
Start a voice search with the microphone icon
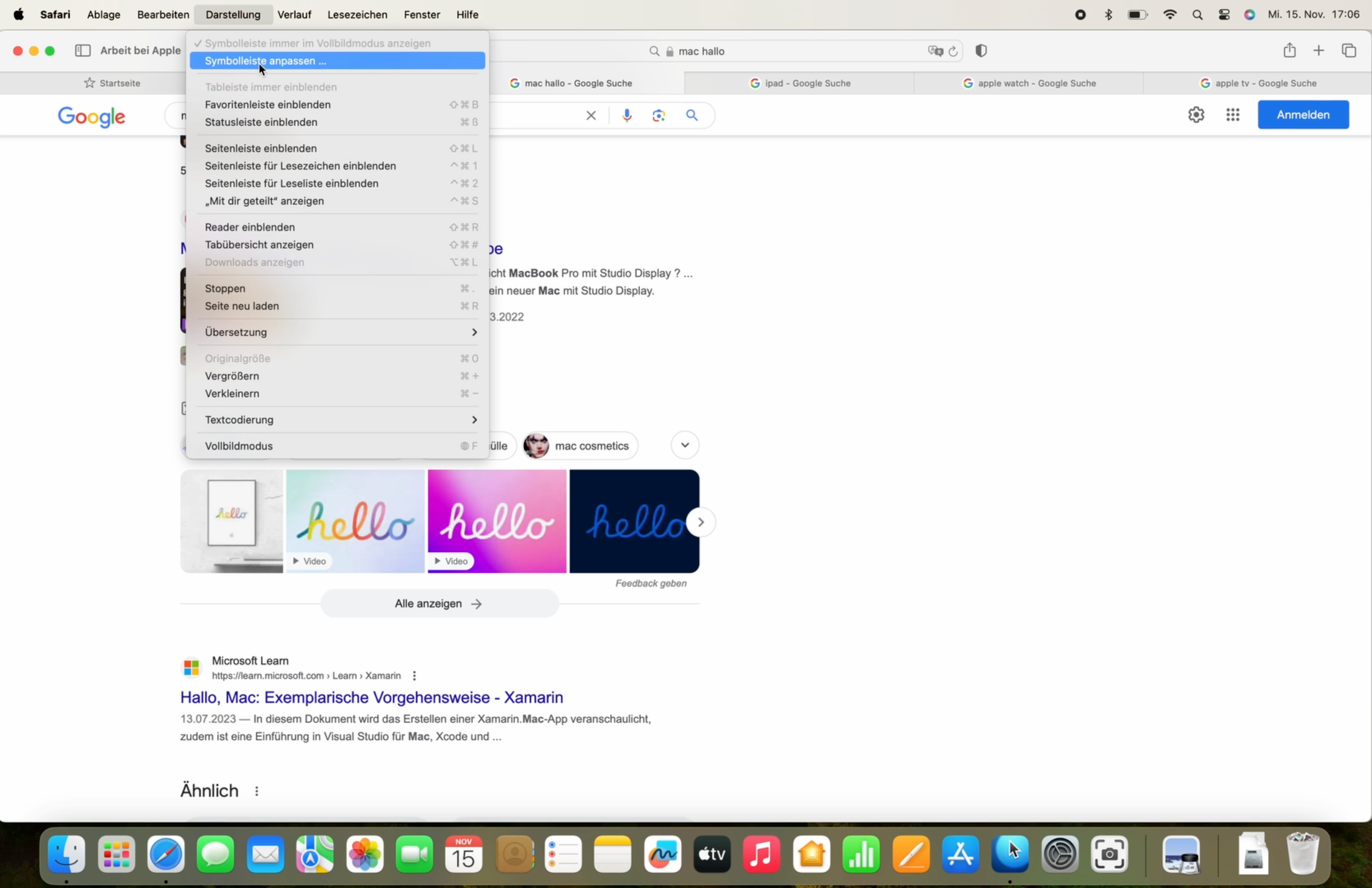tap(626, 115)
